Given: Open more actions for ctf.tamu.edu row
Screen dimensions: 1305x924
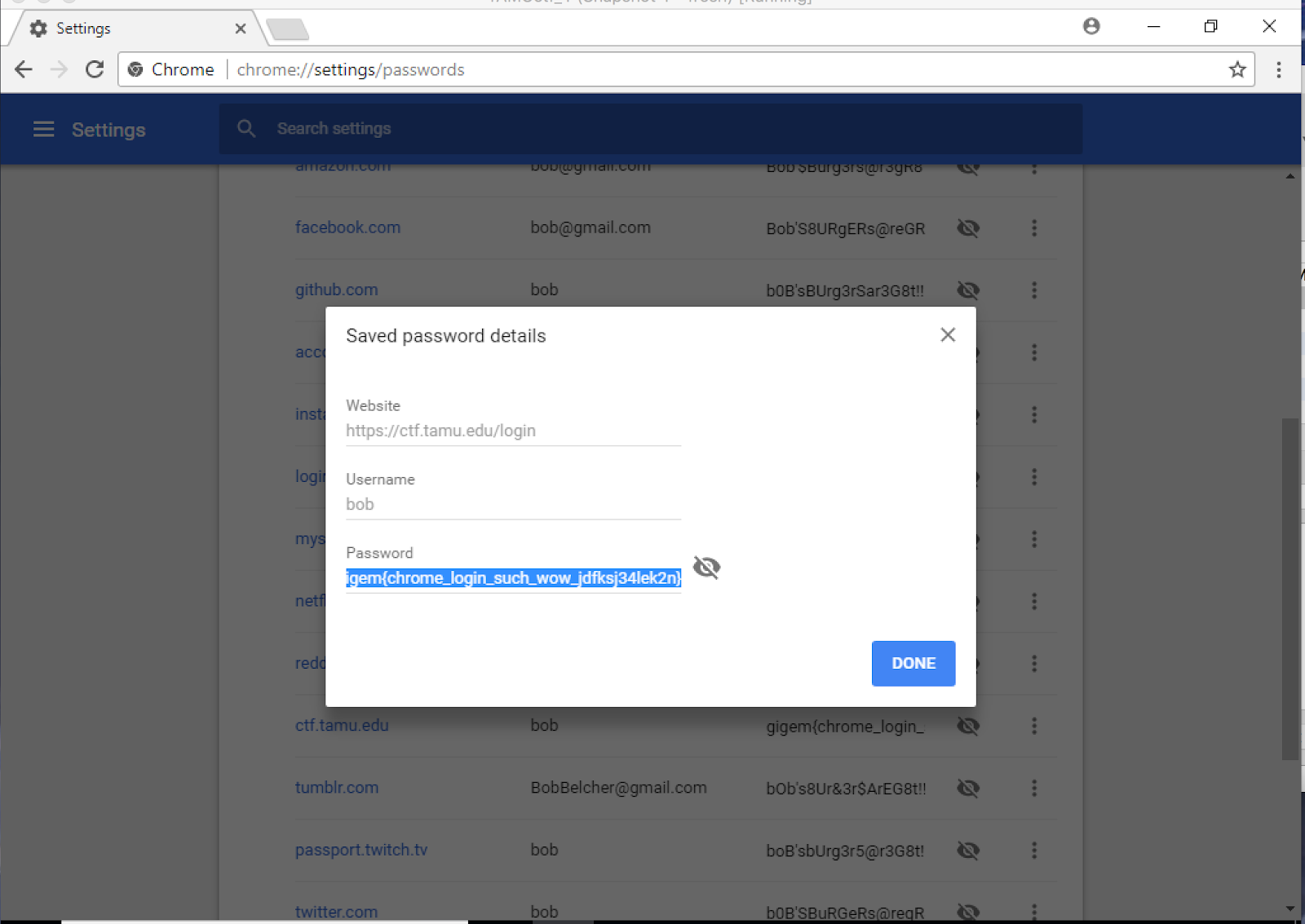Looking at the screenshot, I should 1034,726.
